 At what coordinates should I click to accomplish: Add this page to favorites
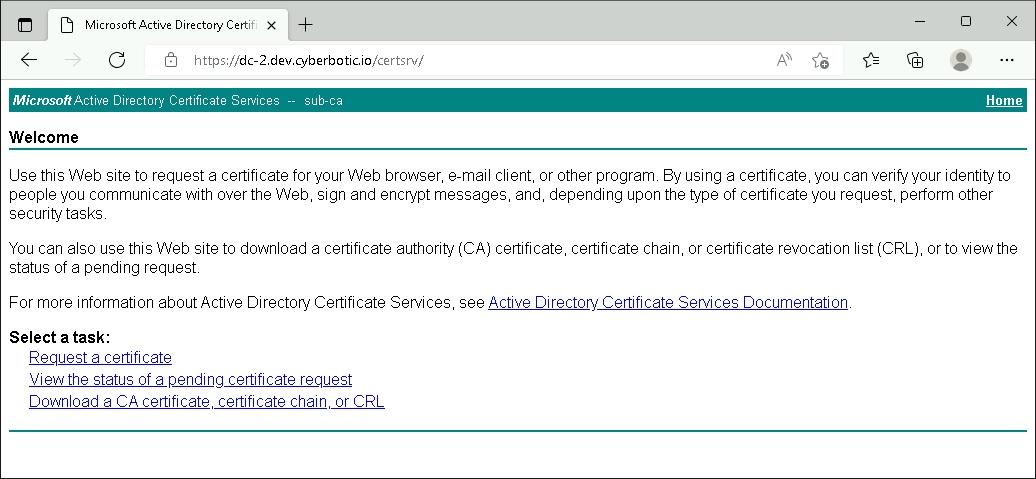[820, 60]
